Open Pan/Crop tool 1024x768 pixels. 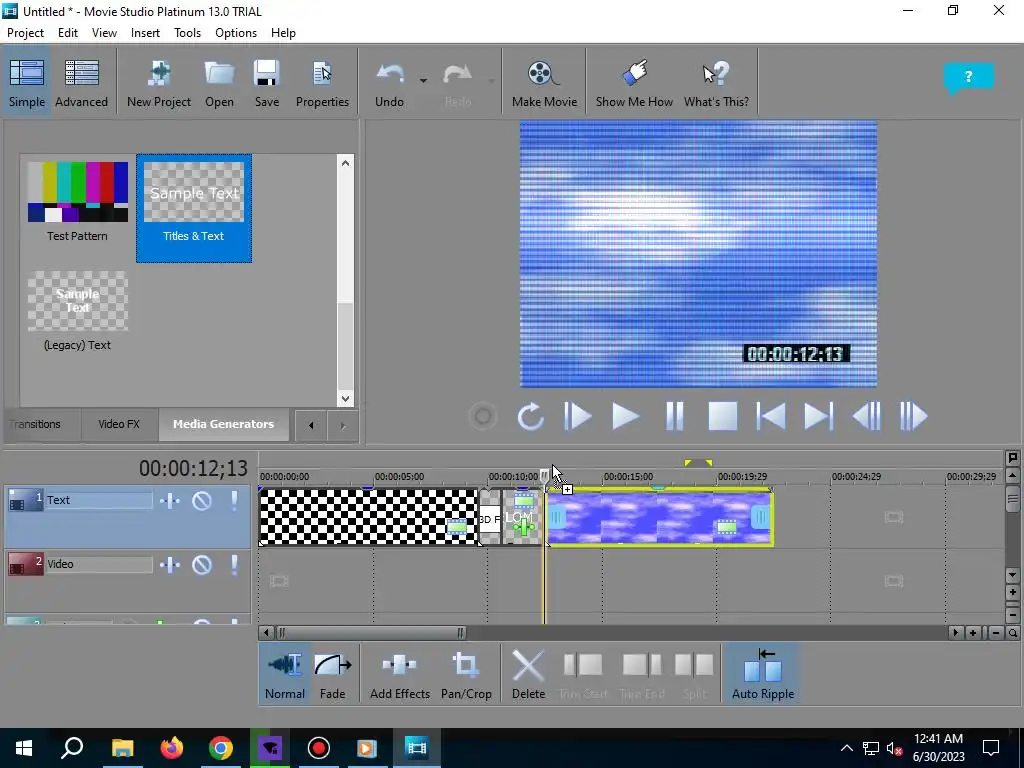pyautogui.click(x=466, y=675)
